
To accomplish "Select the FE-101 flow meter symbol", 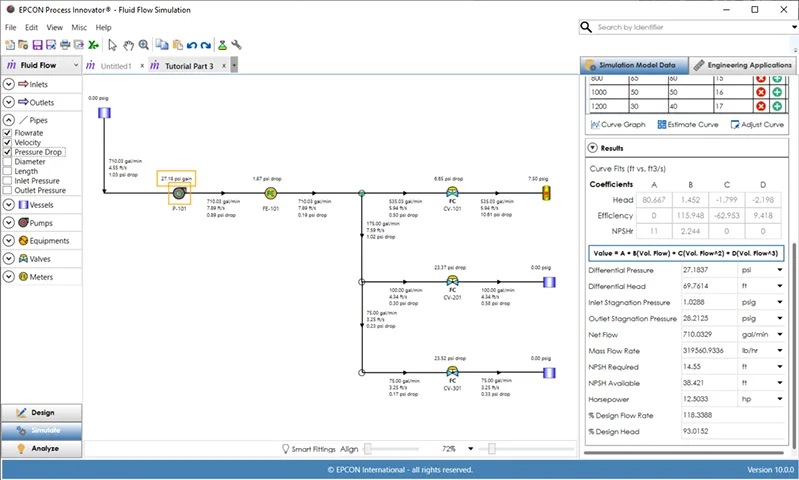I will coord(270,193).
